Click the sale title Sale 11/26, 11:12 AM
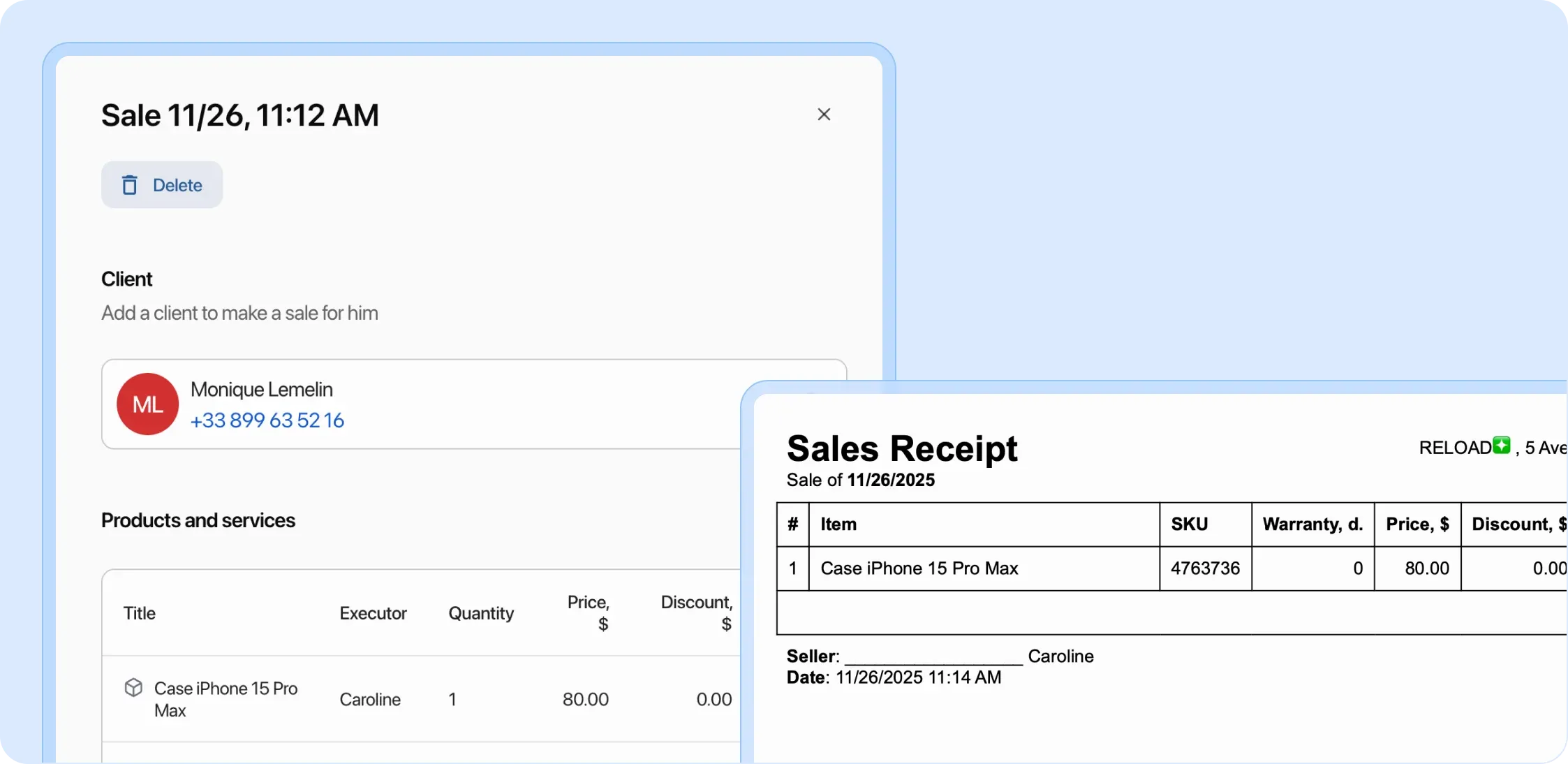Screen dimensions: 1568x764 point(239,115)
